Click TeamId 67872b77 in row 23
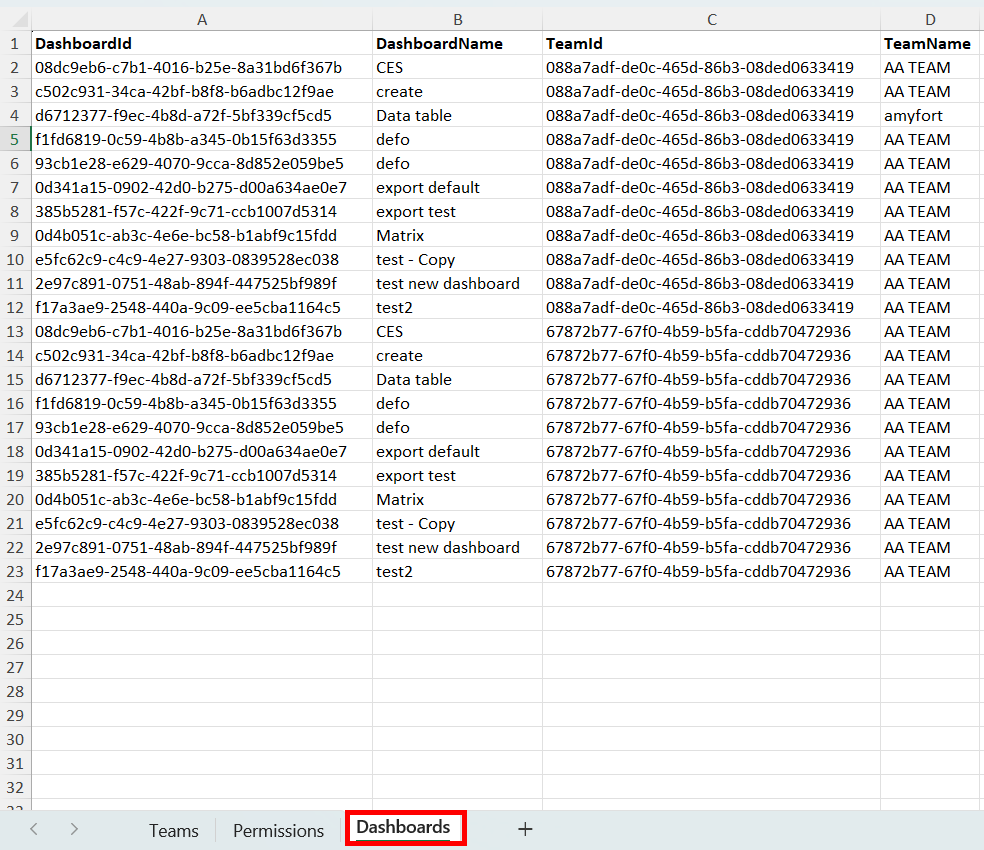Screen dimensions: 984x850 tap(712, 571)
